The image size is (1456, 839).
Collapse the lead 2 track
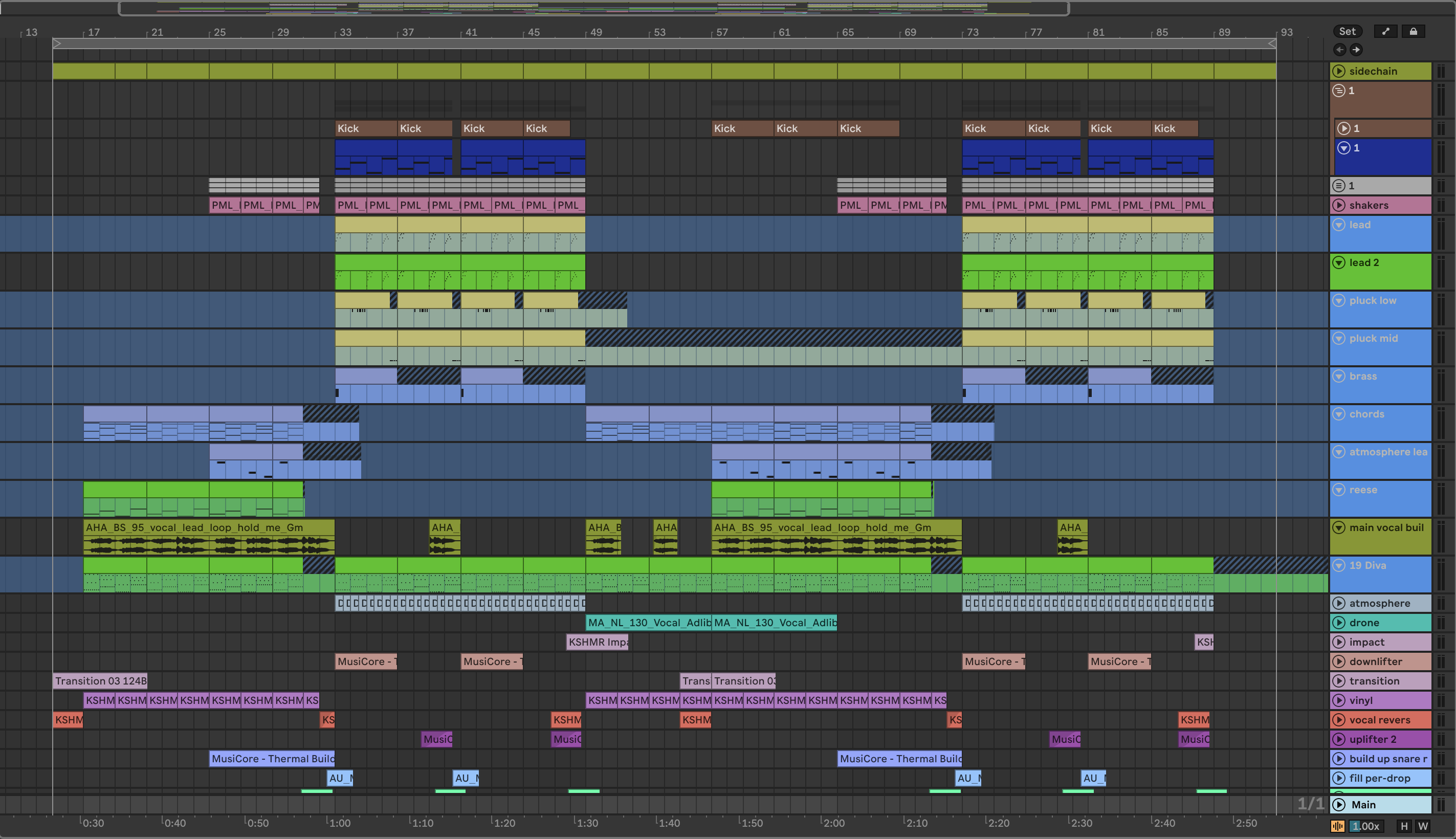[1339, 263]
